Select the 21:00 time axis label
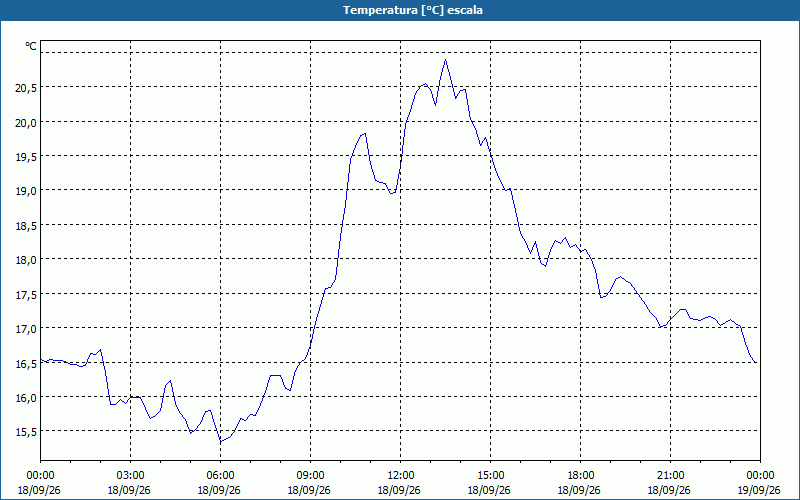The image size is (800, 500). pos(670,476)
